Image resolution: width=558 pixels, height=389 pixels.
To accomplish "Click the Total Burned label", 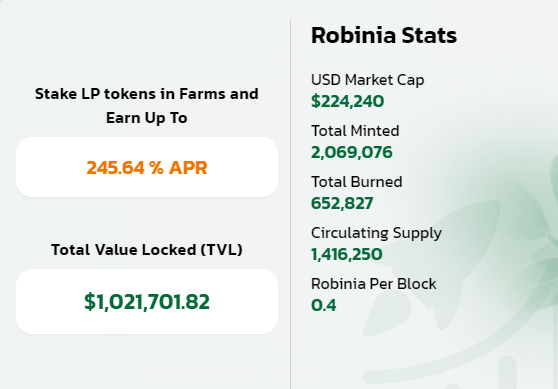I will point(356,182).
